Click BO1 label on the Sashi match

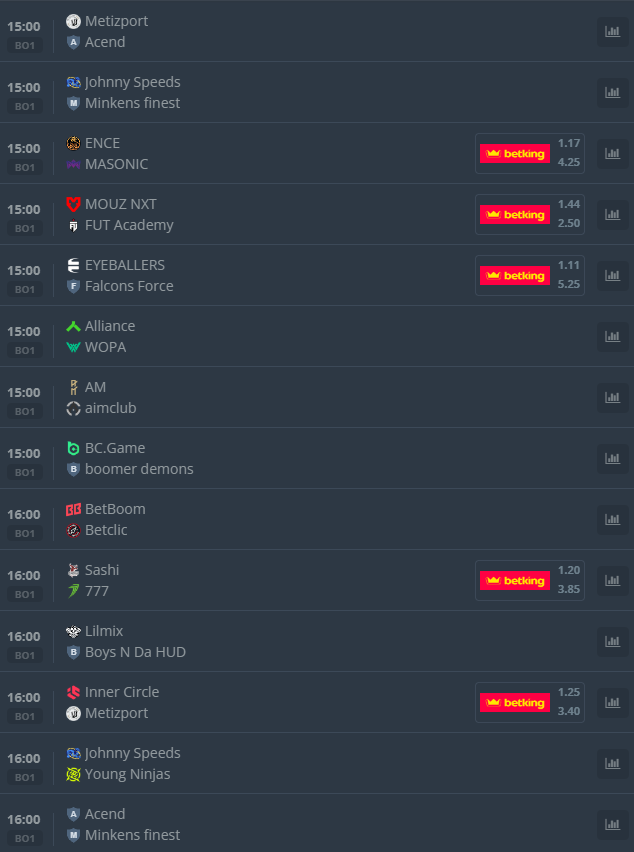[25, 595]
